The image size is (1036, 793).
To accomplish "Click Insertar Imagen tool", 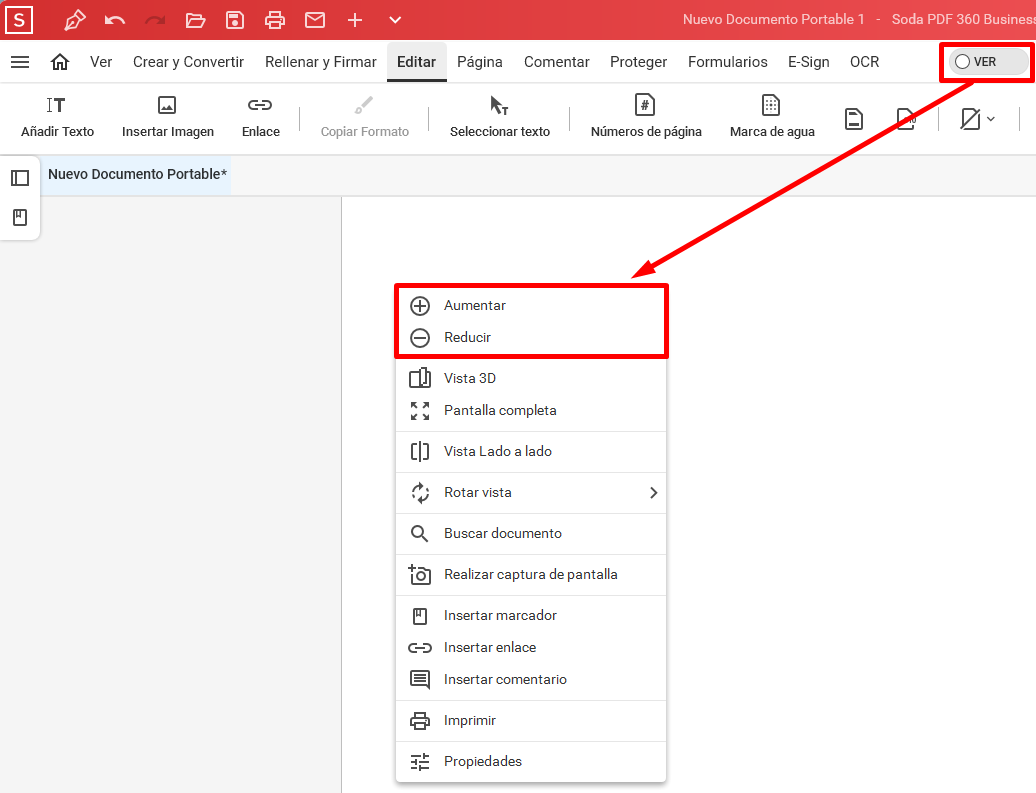I will pyautogui.click(x=167, y=117).
